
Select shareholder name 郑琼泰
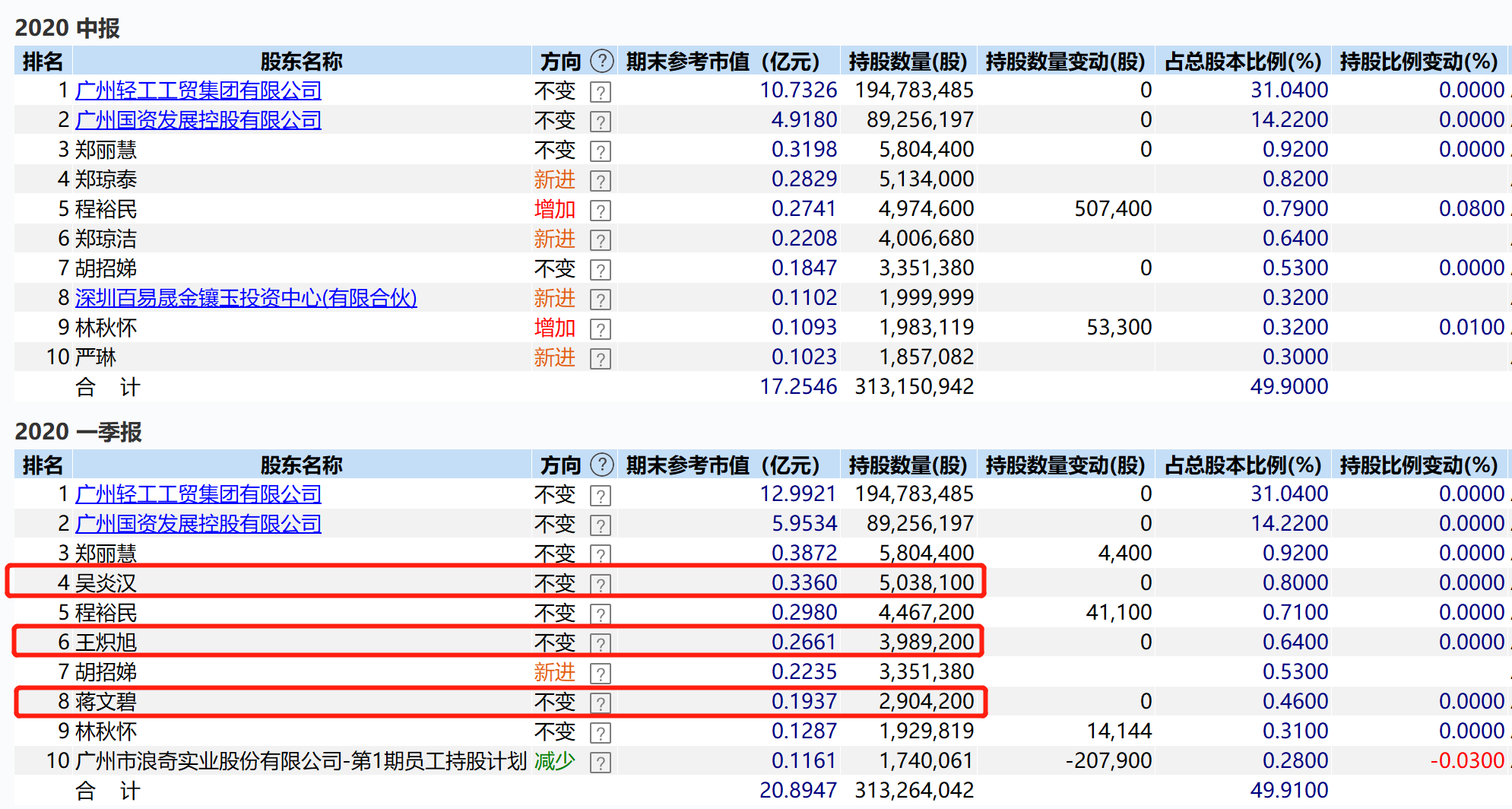pyautogui.click(x=106, y=179)
